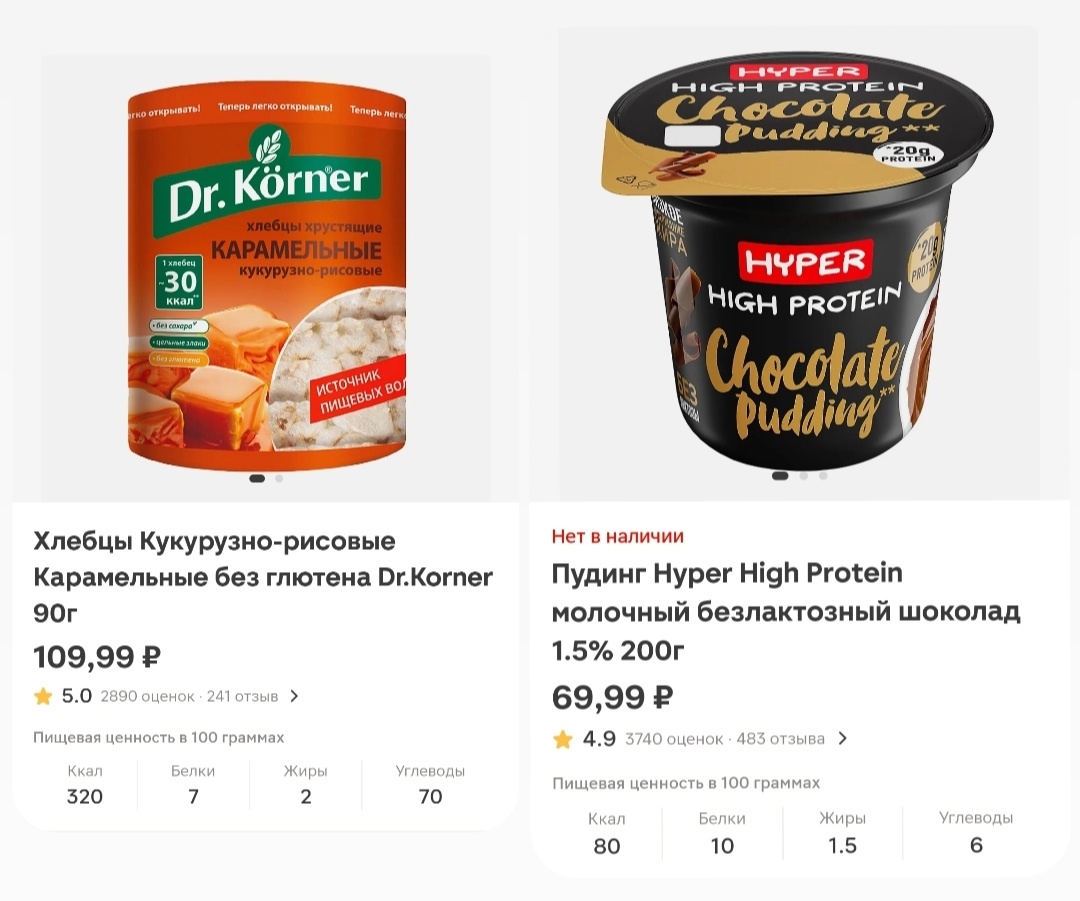This screenshot has width=1080, height=901.
Task: Select the first carousel dot under the pudding
Action: click(x=780, y=475)
